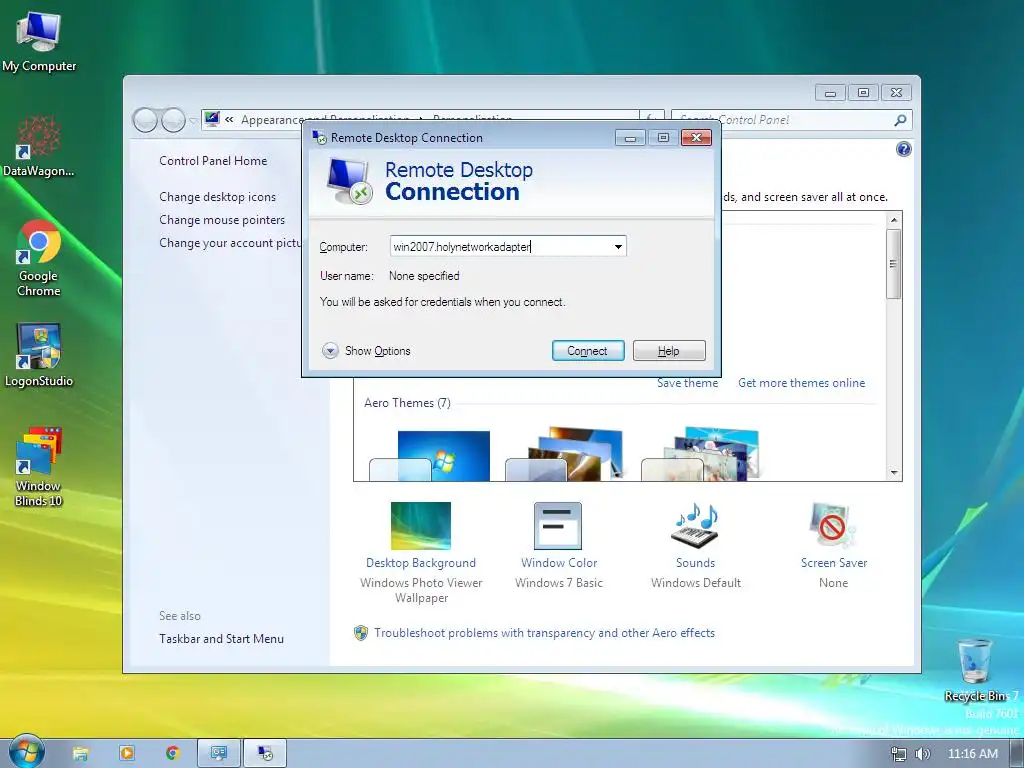Open the recent pages dropdown beside nav arrows
This screenshot has width=1024, height=768.
click(193, 121)
